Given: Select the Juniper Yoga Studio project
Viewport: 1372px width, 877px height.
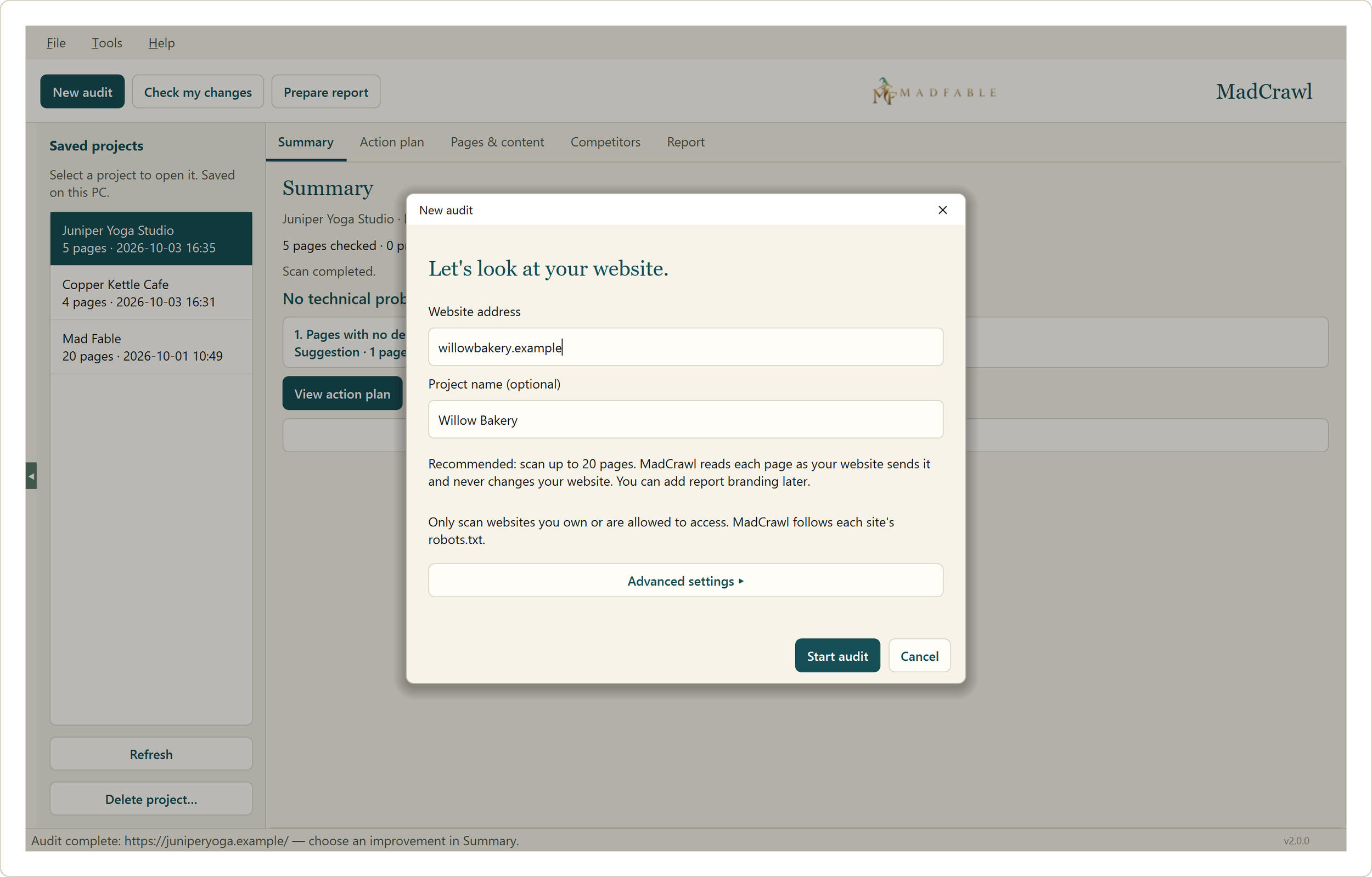Looking at the screenshot, I should tap(151, 239).
